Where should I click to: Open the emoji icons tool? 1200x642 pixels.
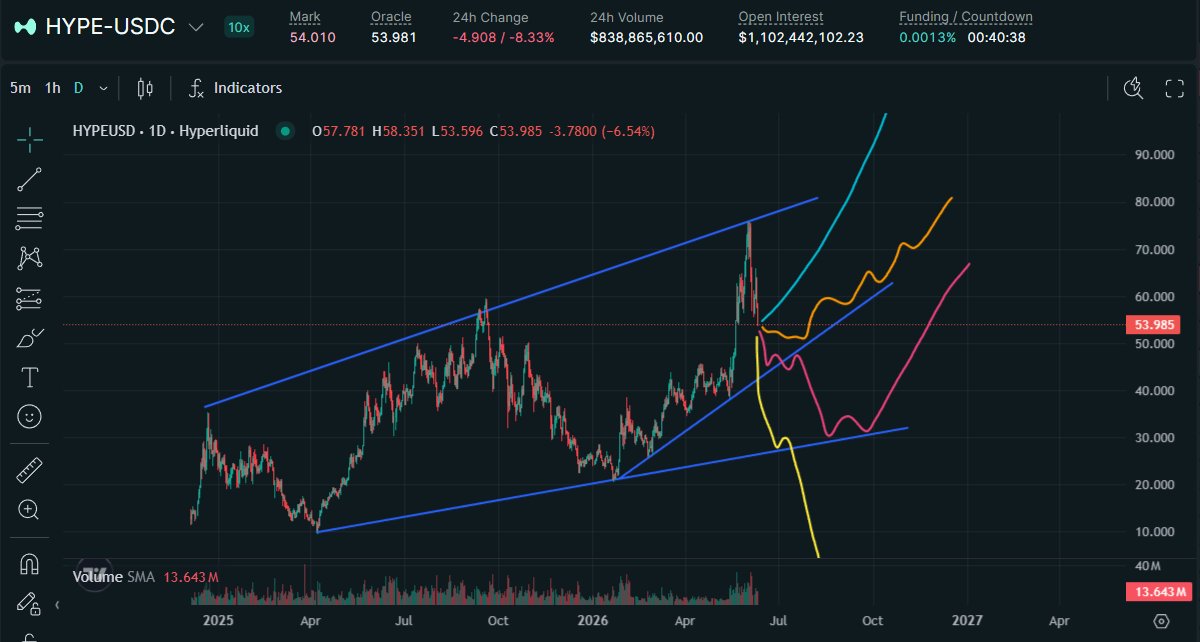pos(30,415)
